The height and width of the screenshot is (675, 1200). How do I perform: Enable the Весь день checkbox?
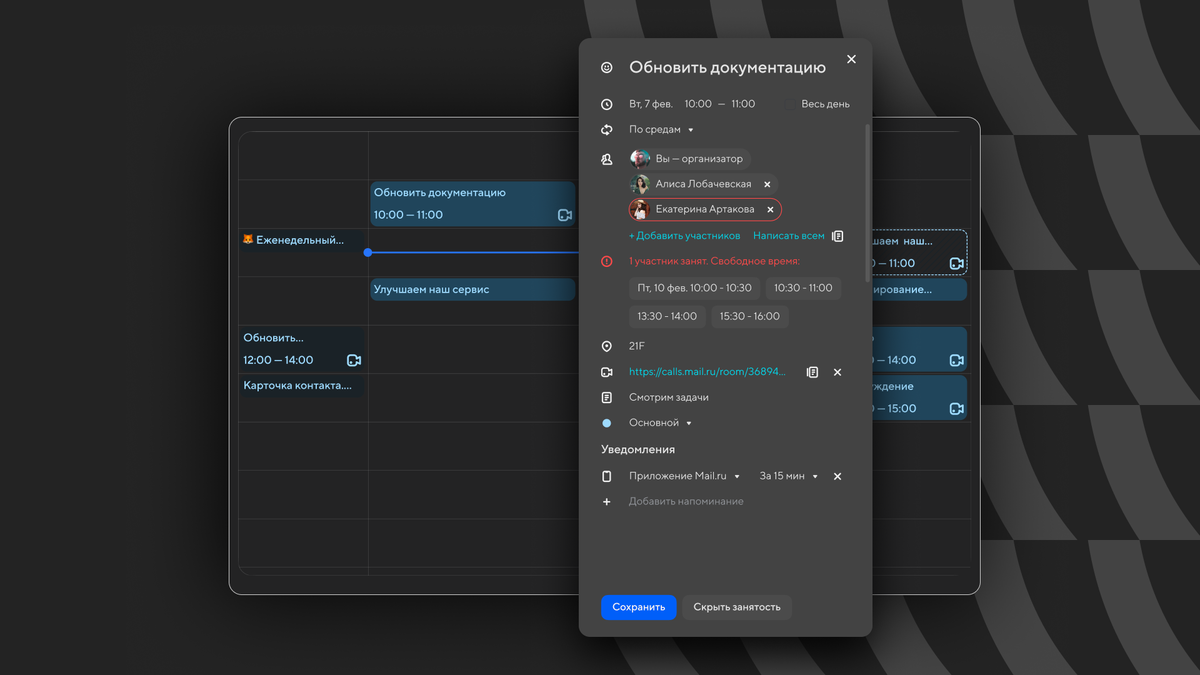coord(789,103)
